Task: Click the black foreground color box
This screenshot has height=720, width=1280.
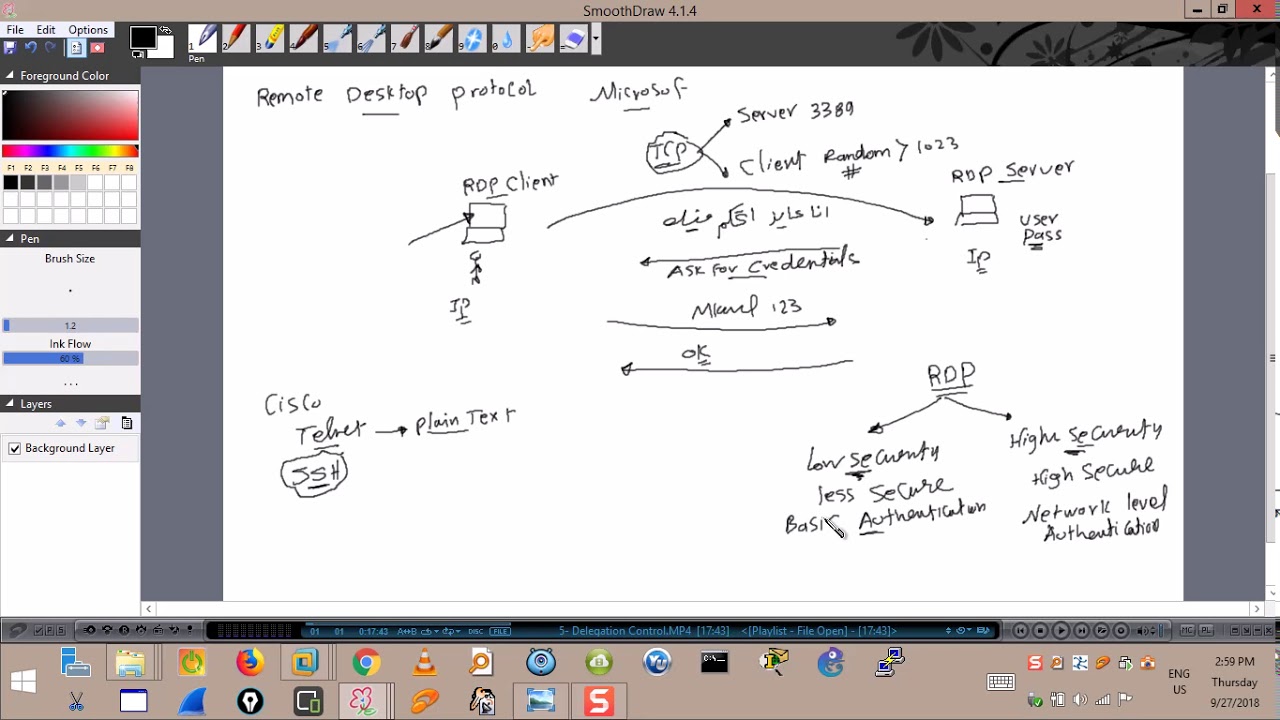Action: click(x=142, y=37)
